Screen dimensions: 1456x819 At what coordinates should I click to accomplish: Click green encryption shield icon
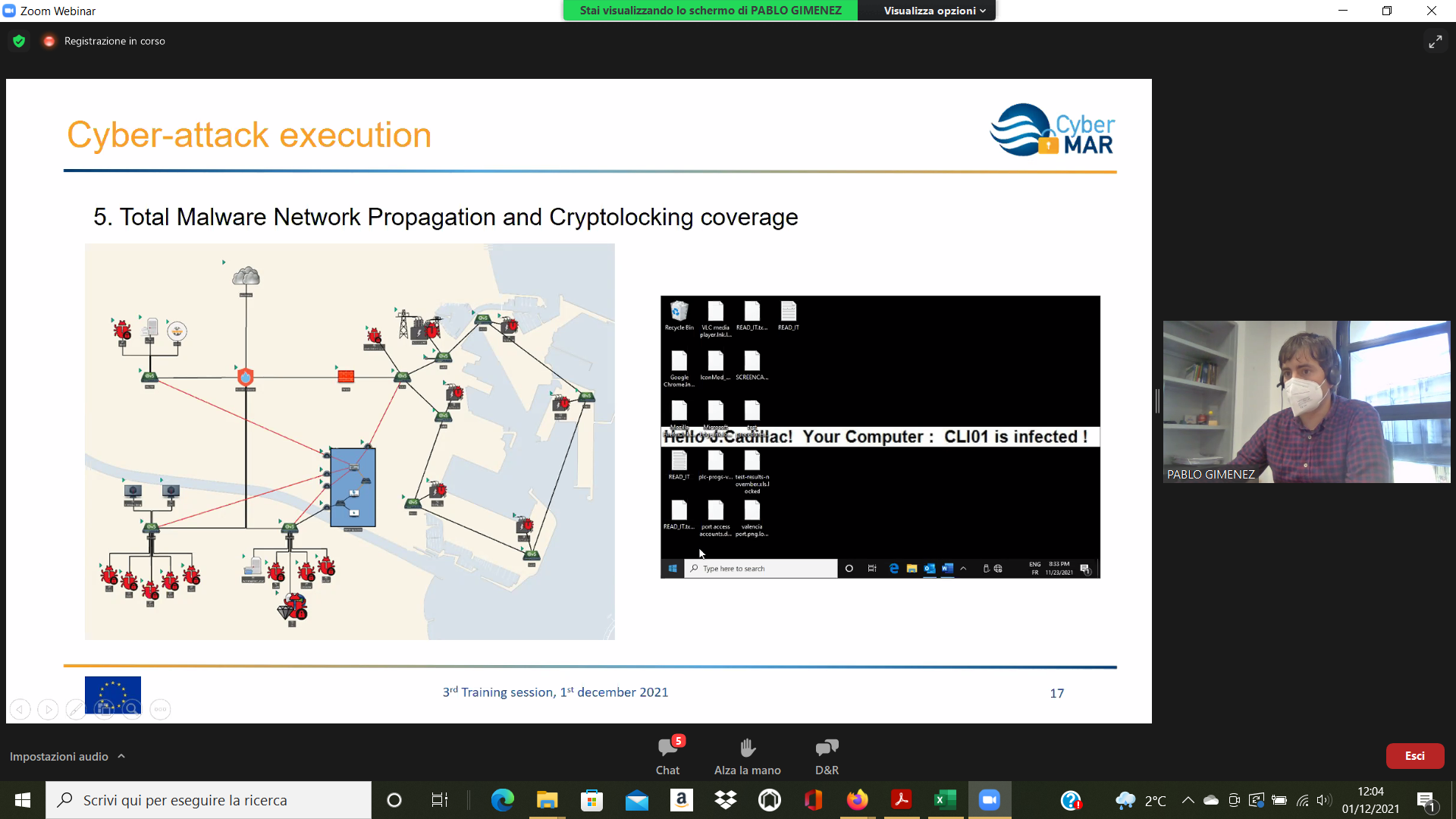(19, 41)
